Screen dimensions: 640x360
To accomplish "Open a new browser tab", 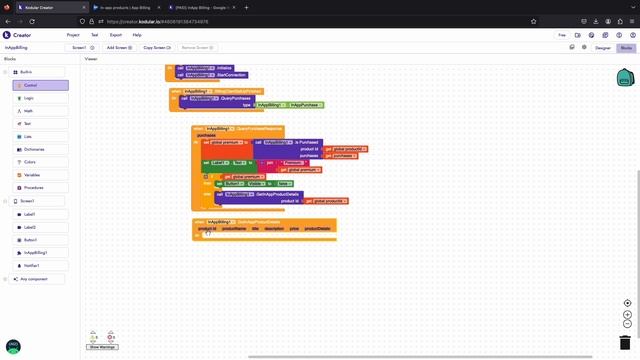I will pos(246,7).
